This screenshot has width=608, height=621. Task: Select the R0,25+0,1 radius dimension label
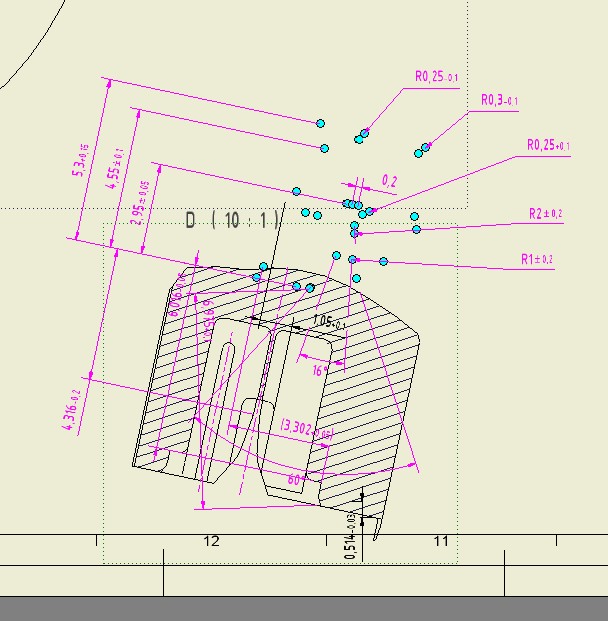548,145
